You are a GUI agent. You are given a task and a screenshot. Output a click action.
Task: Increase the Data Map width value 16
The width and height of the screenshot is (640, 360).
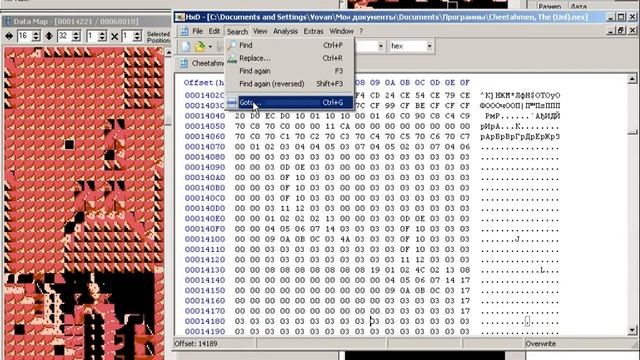click(x=36, y=33)
